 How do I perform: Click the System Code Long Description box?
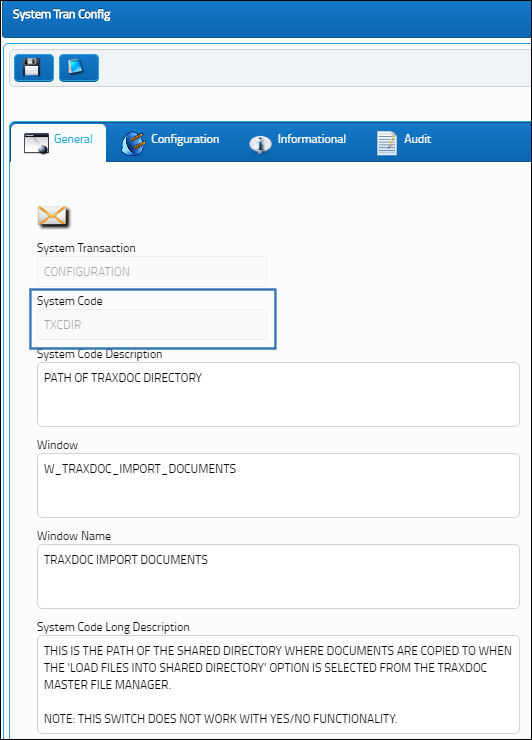[x=278, y=684]
